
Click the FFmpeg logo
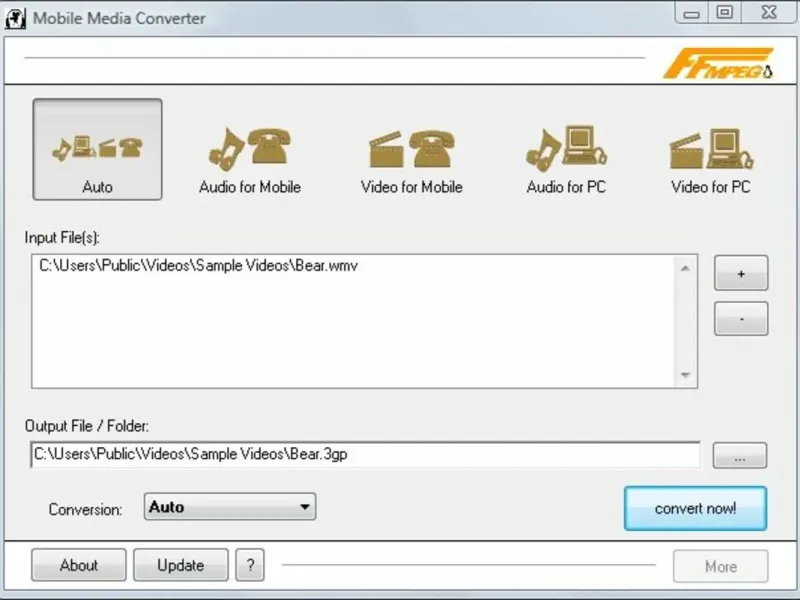click(x=718, y=64)
